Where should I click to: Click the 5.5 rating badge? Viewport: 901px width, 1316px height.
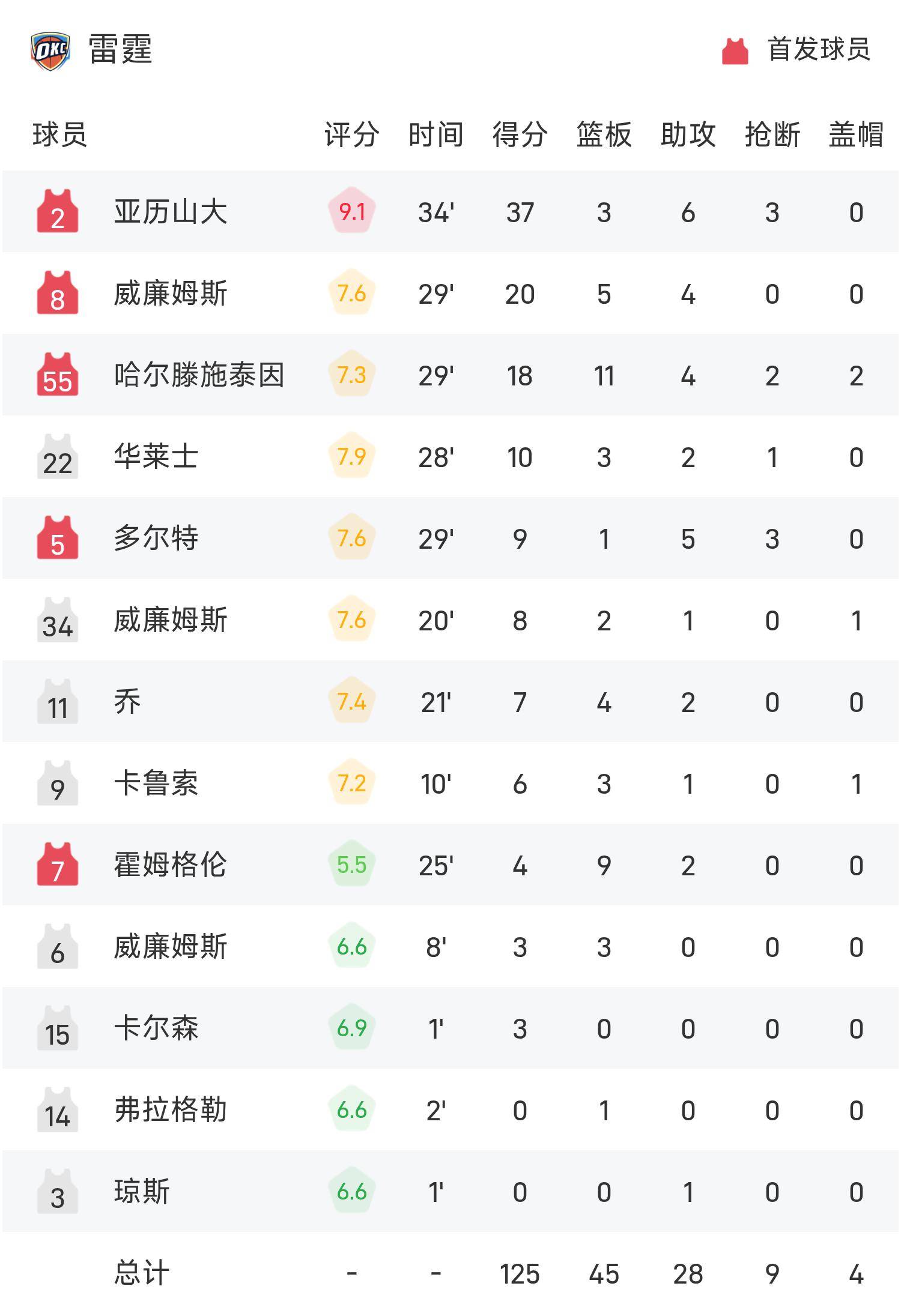[x=352, y=865]
